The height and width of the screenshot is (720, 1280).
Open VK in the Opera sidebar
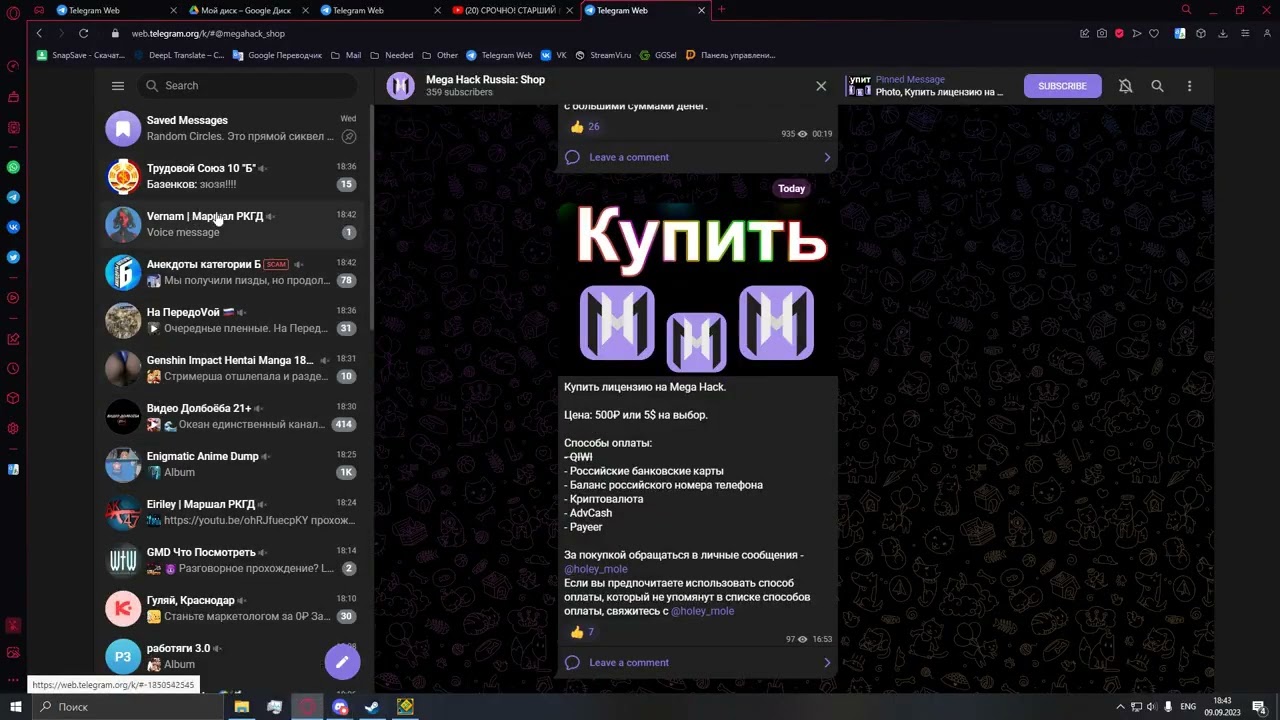click(13, 227)
